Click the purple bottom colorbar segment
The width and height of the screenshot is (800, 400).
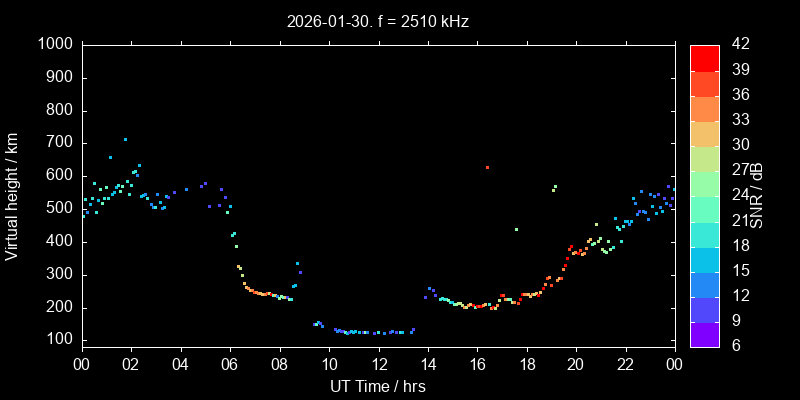click(705, 333)
